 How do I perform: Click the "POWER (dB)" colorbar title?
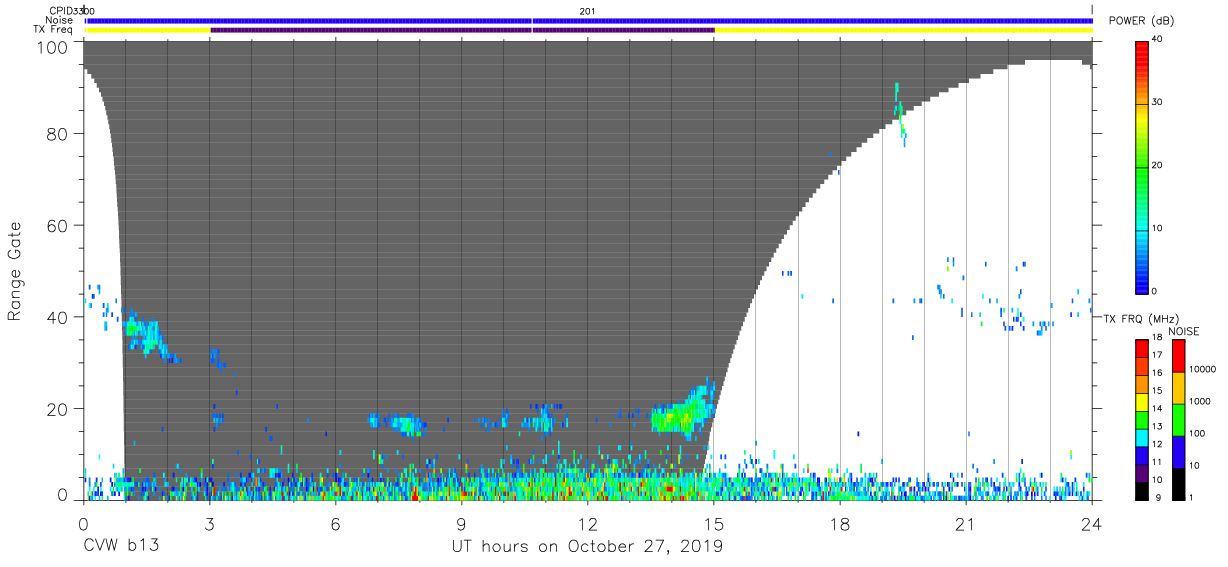pyautogui.click(x=1141, y=21)
